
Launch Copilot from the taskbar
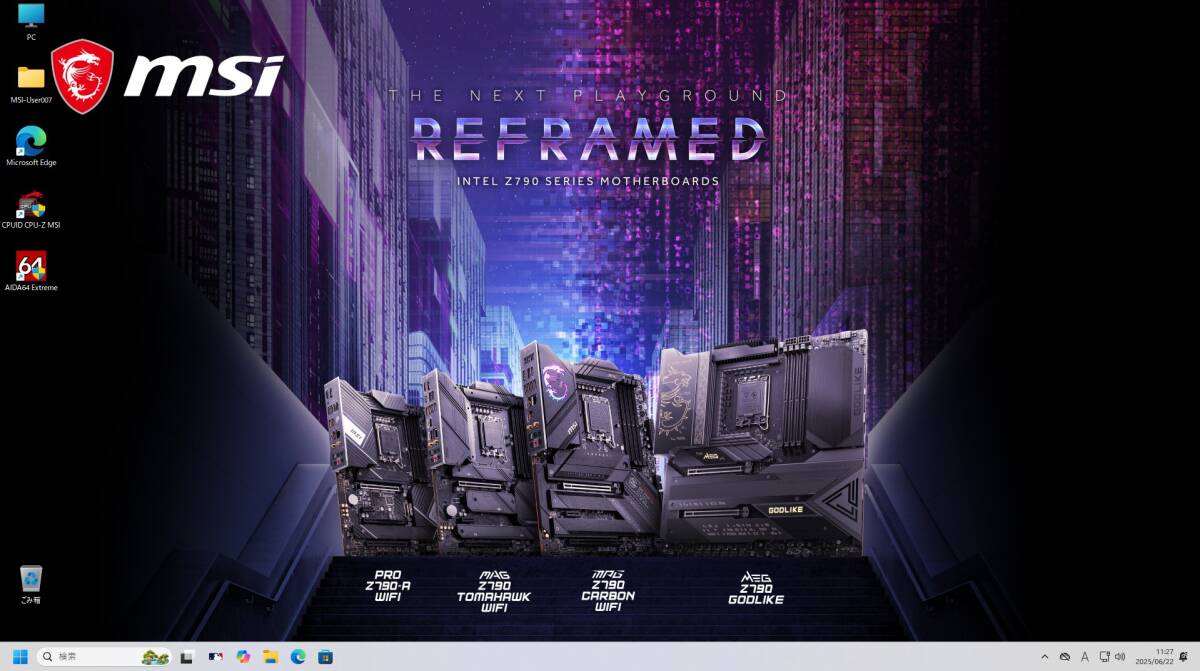click(243, 657)
